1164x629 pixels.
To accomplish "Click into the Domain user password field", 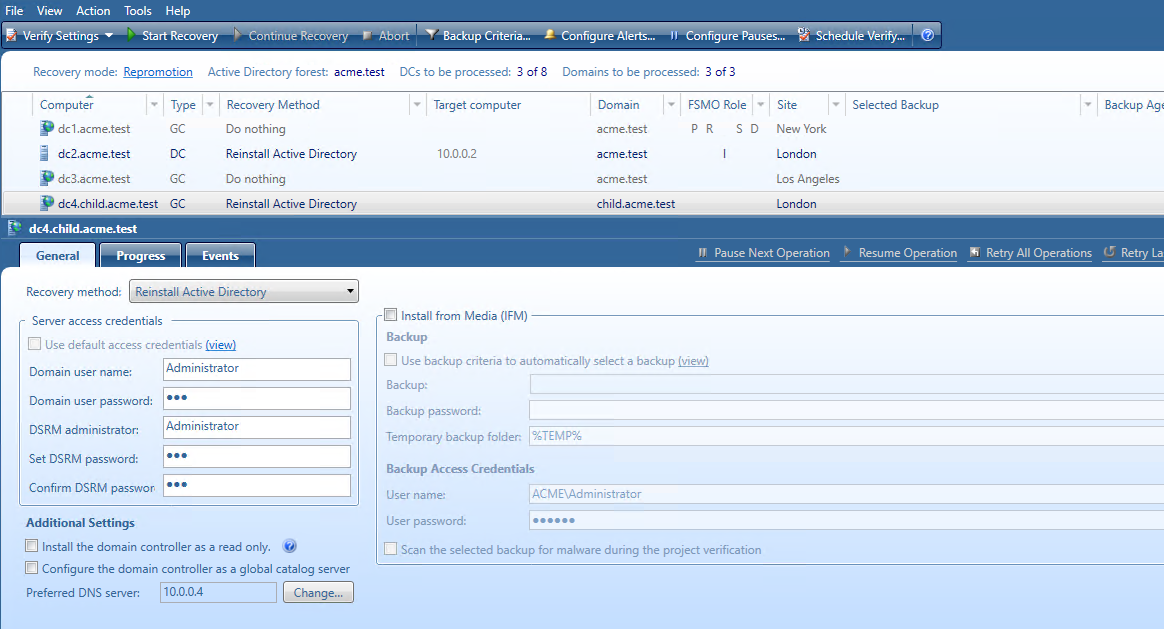I will (x=257, y=398).
